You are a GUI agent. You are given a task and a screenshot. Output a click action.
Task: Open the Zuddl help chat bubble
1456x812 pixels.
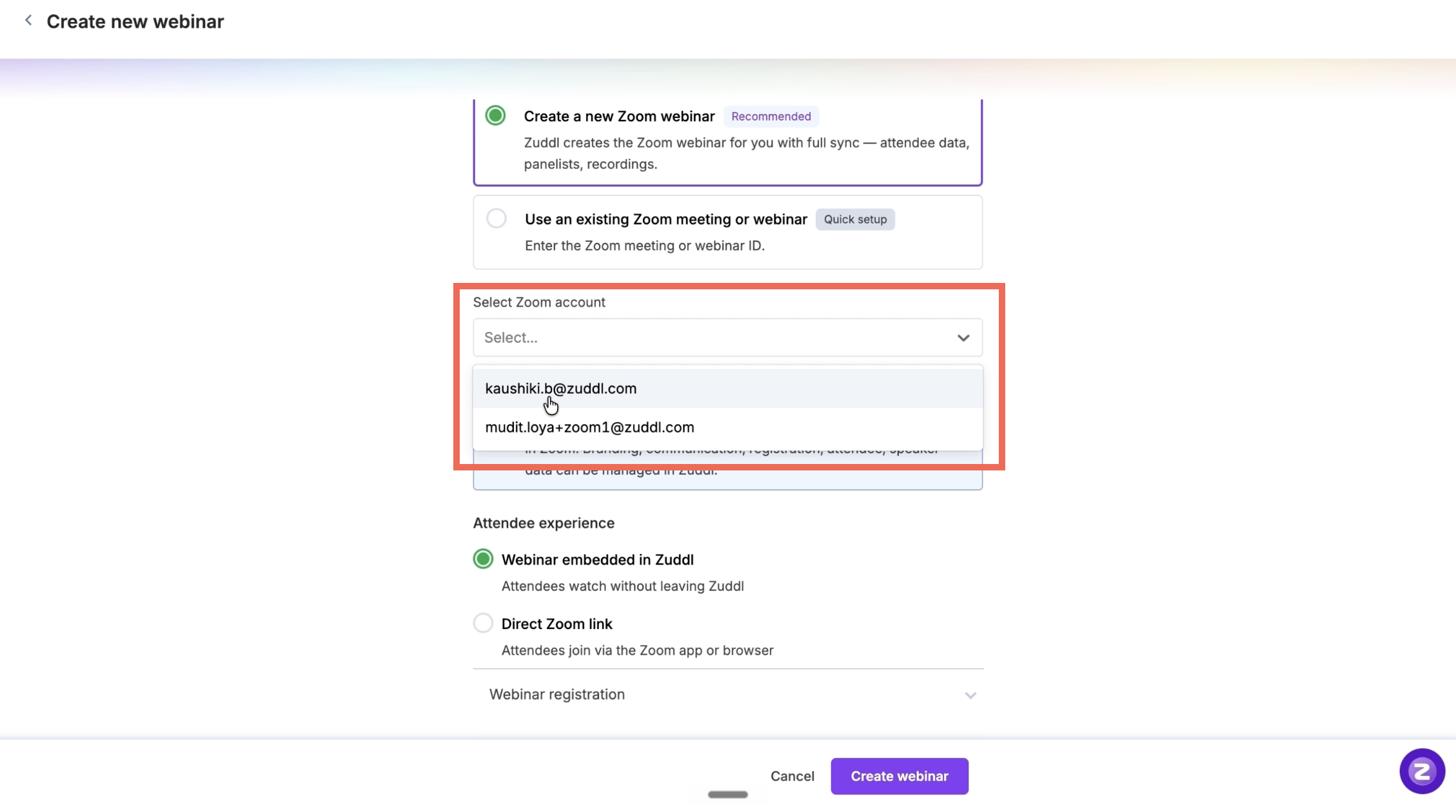(1422, 771)
